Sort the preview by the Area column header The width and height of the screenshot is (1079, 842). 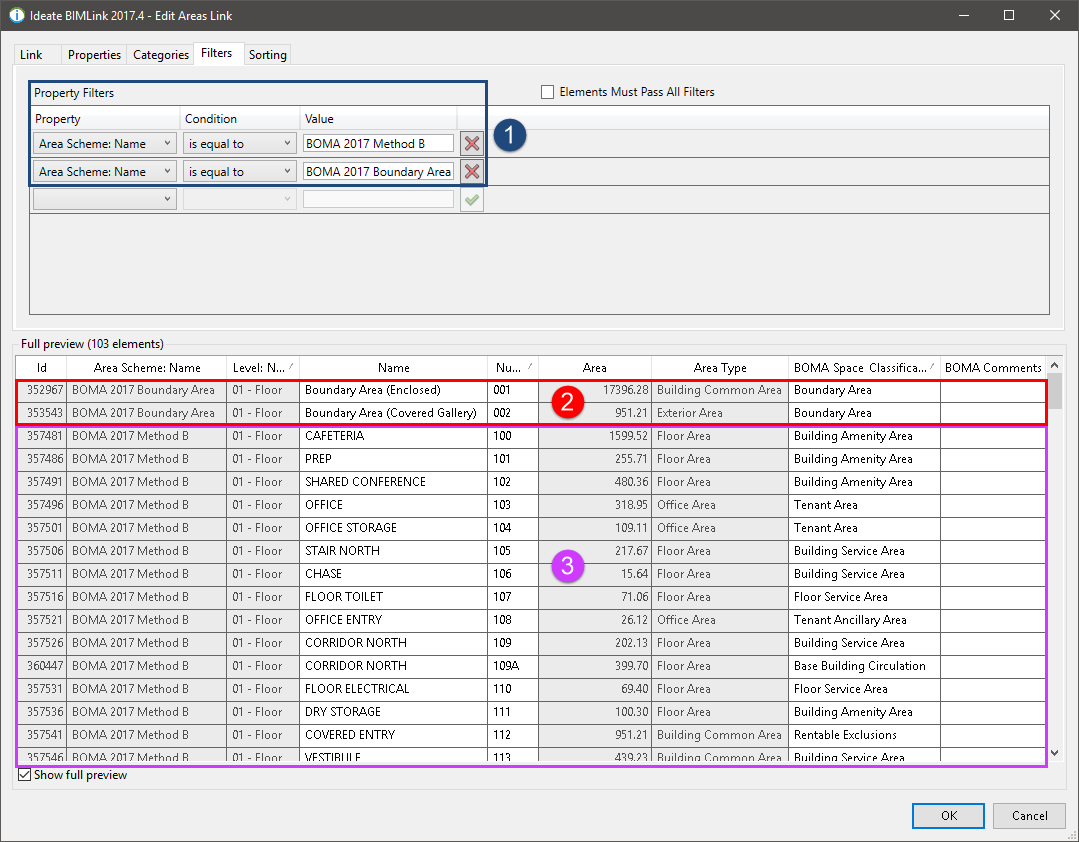pyautogui.click(x=594, y=367)
